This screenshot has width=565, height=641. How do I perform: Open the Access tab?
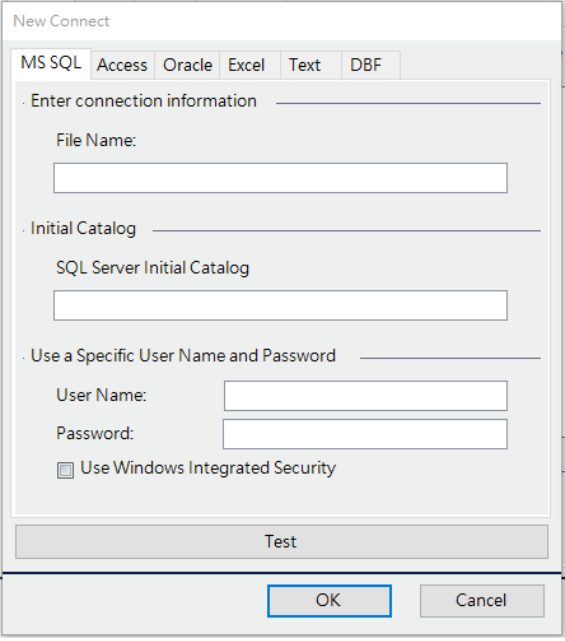pos(122,65)
